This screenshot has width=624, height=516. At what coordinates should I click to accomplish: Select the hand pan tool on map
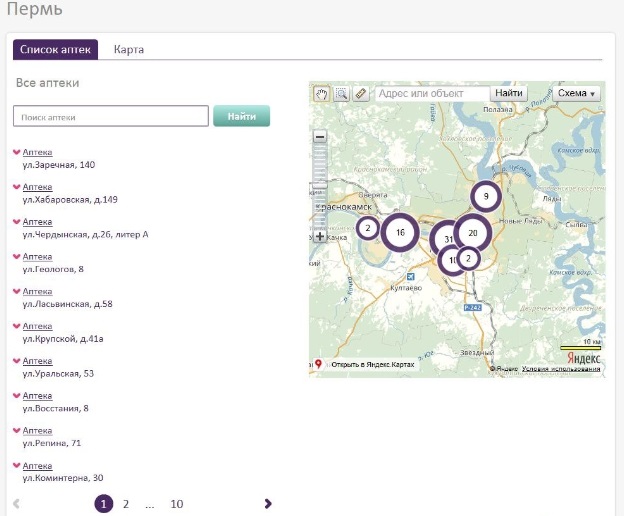pos(322,94)
